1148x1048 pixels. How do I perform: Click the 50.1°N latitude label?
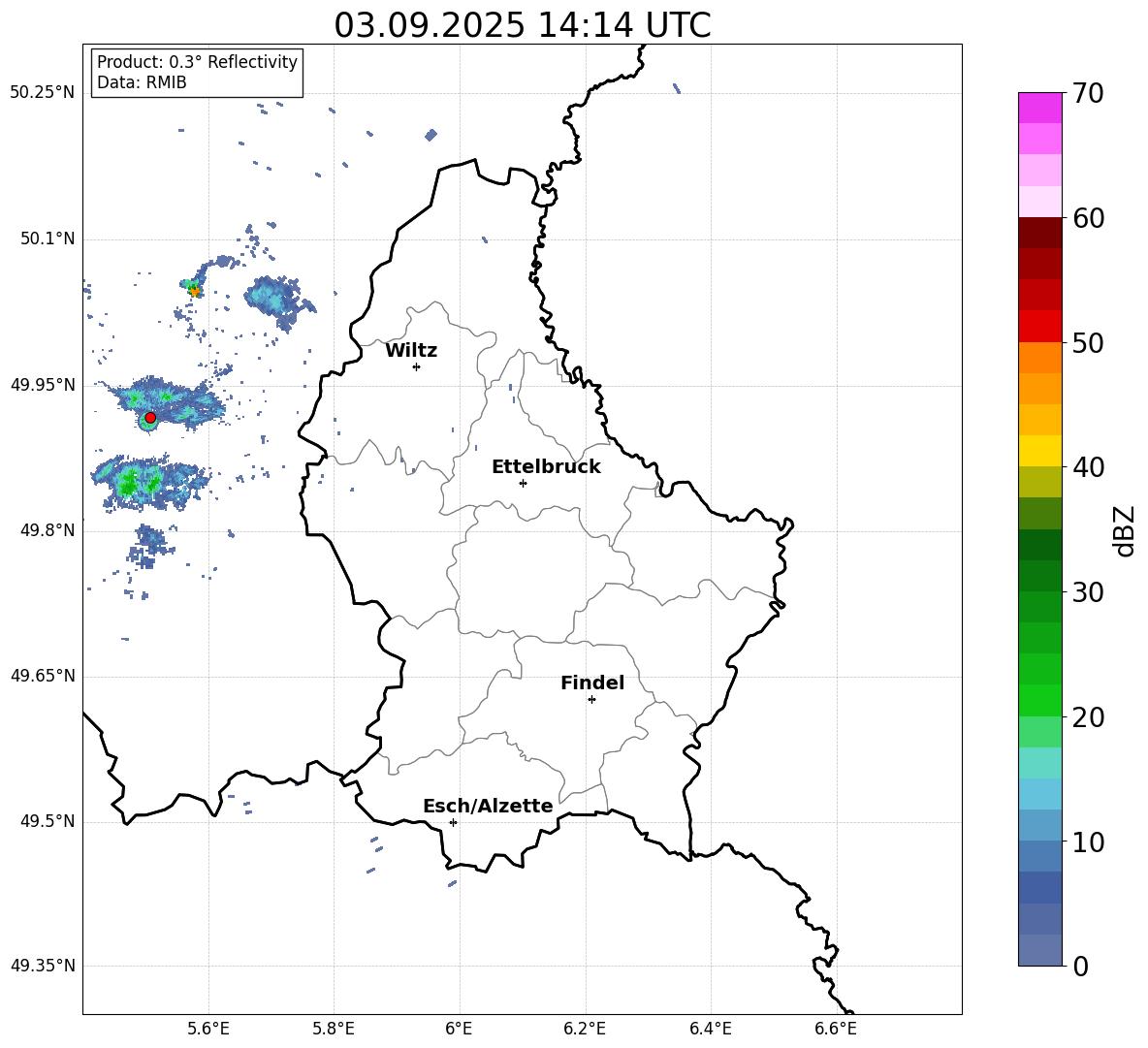pos(48,238)
